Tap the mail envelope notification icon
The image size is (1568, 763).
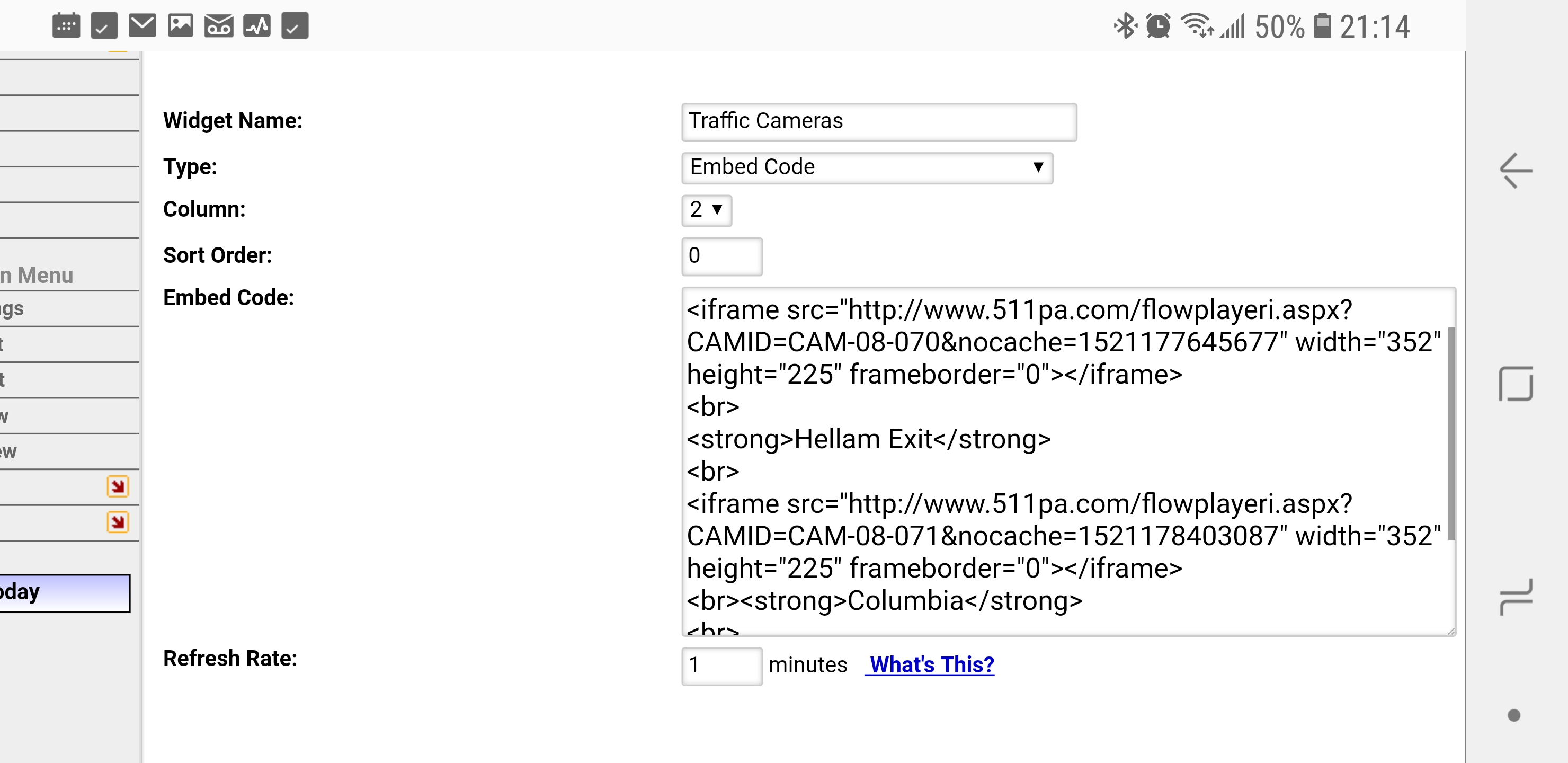click(x=142, y=25)
